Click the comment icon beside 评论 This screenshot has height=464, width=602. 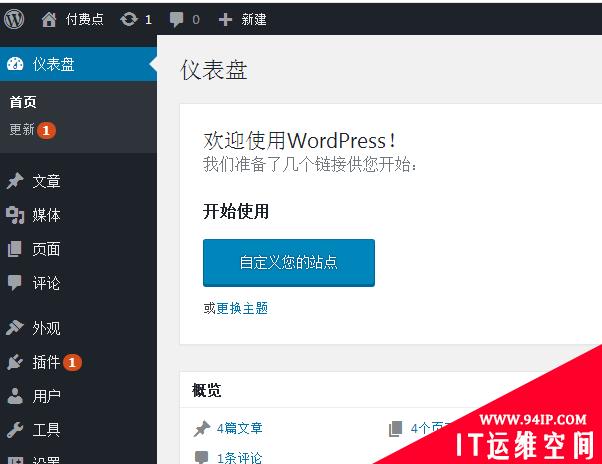coord(15,283)
